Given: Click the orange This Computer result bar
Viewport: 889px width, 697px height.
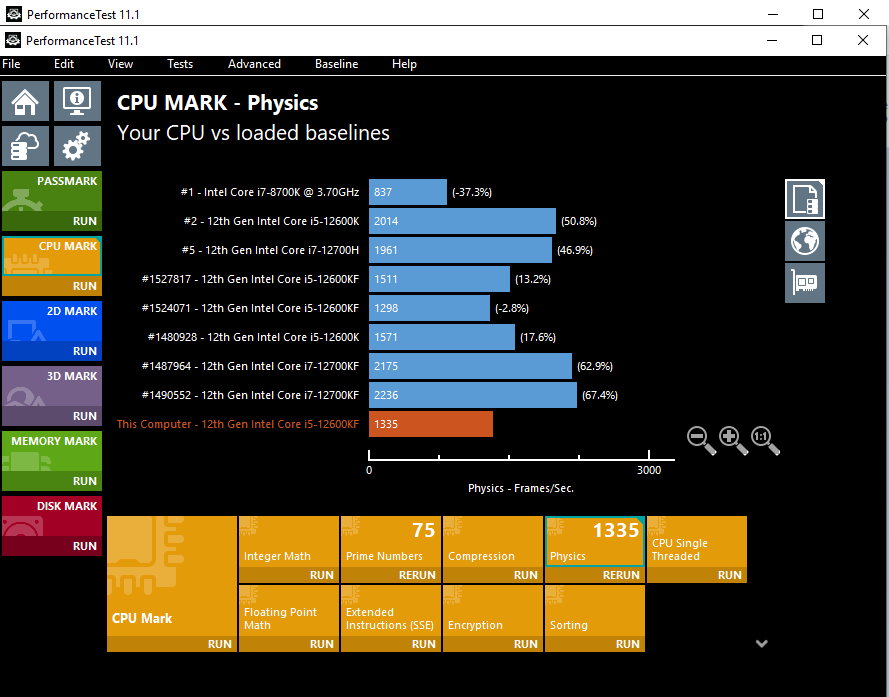Looking at the screenshot, I should tap(431, 424).
